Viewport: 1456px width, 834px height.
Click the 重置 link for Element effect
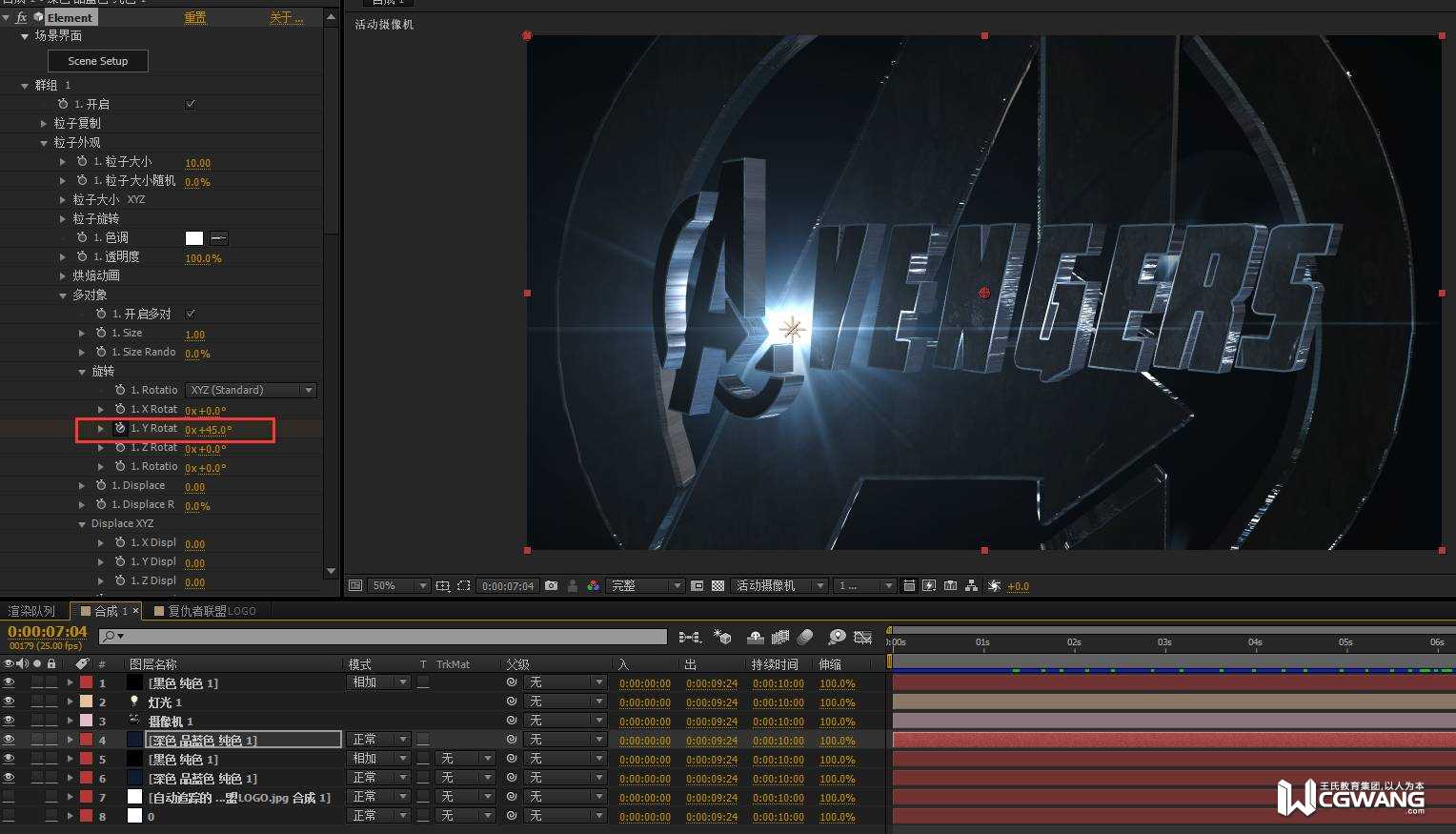point(195,17)
